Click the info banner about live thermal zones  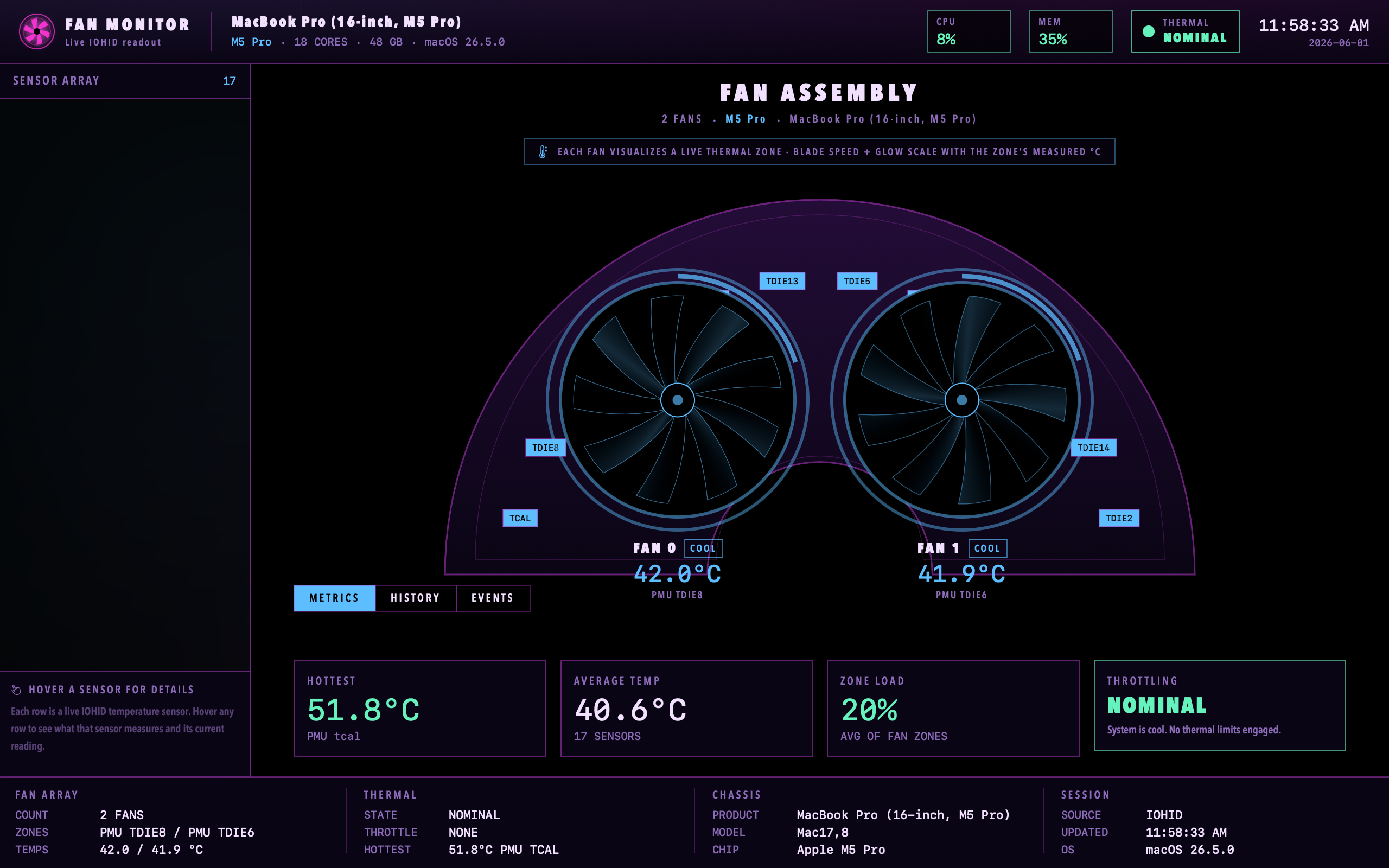pos(820,152)
